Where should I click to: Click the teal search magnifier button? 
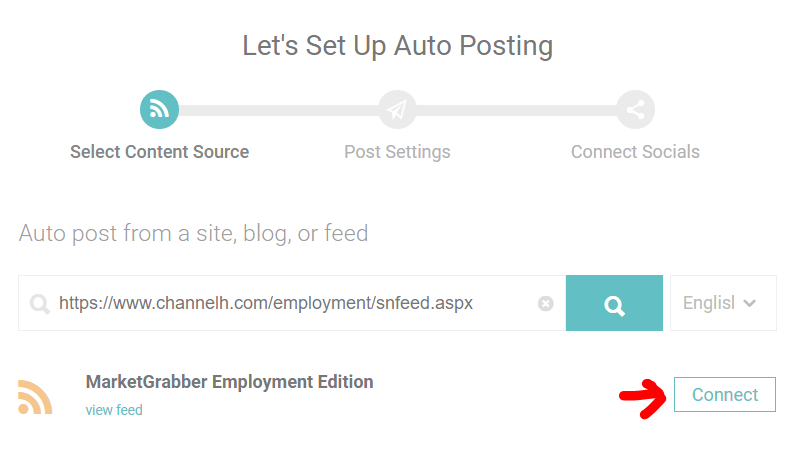[x=614, y=303]
